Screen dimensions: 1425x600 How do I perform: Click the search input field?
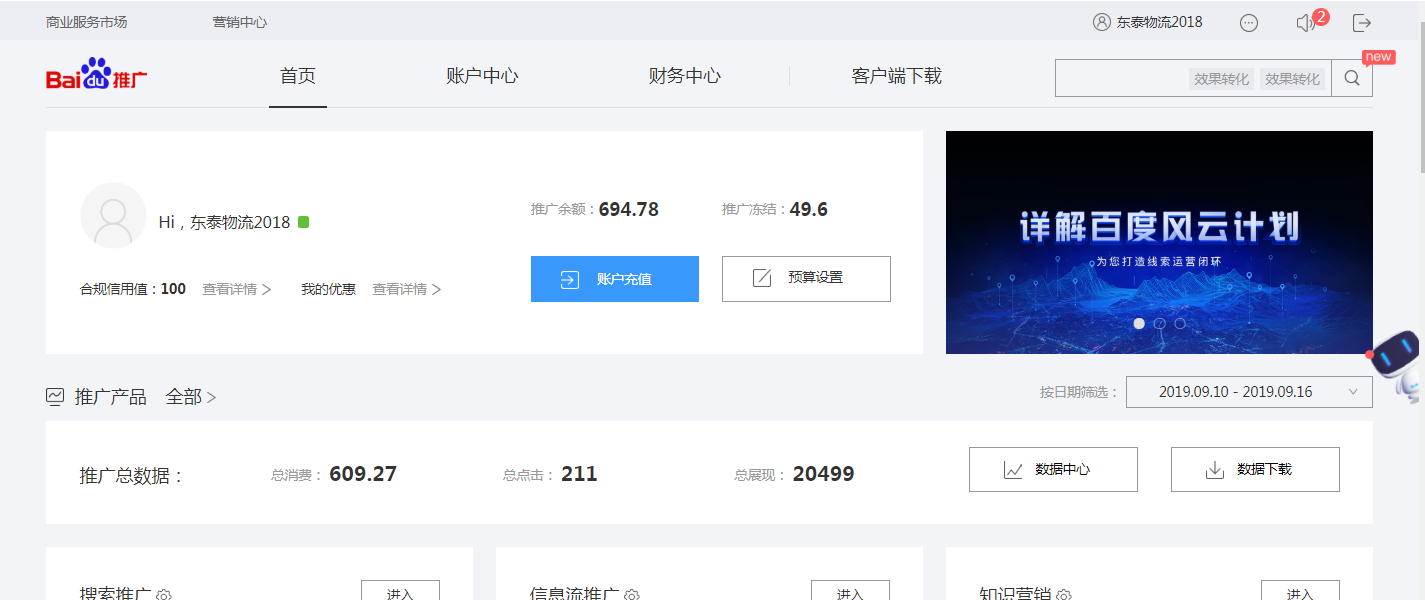pos(1193,78)
